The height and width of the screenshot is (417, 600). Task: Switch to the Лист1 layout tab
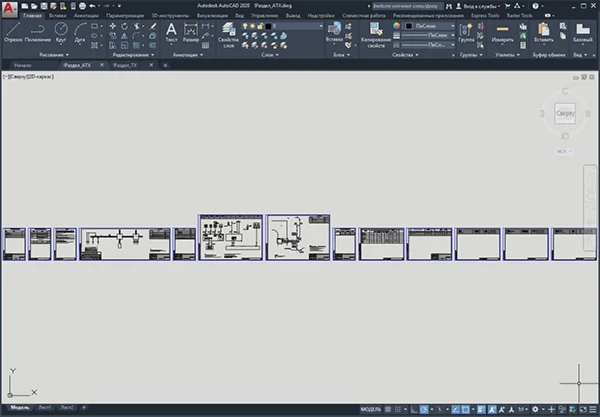45,407
